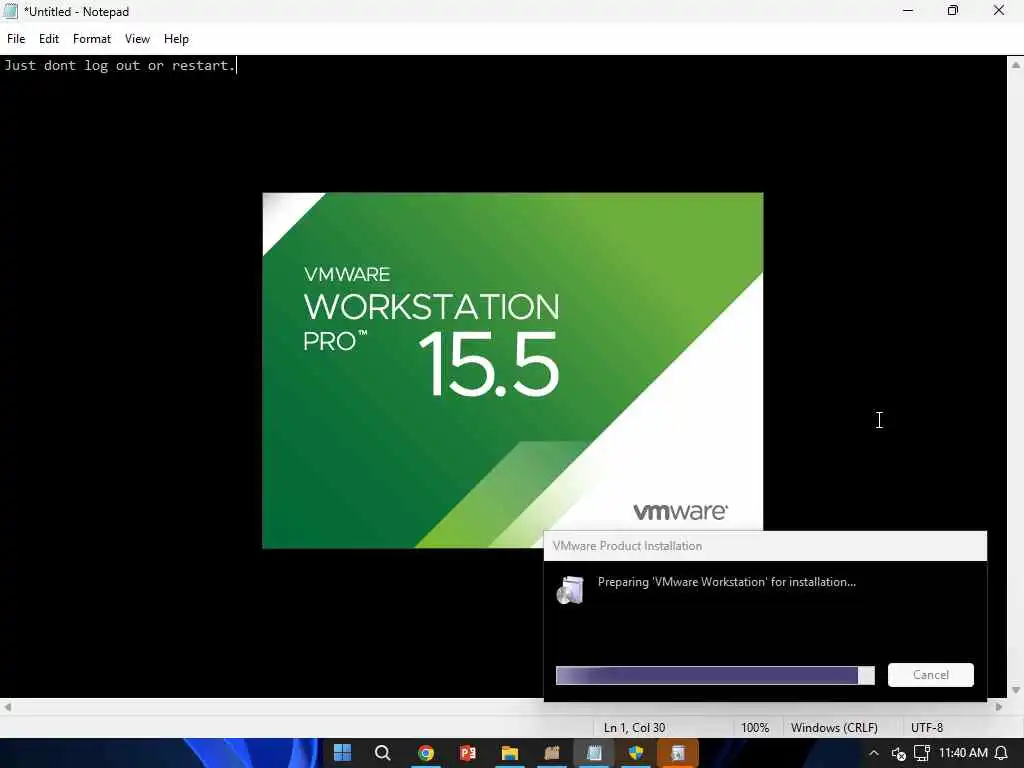Cancel the VMware Workstation installation

pyautogui.click(x=931, y=675)
